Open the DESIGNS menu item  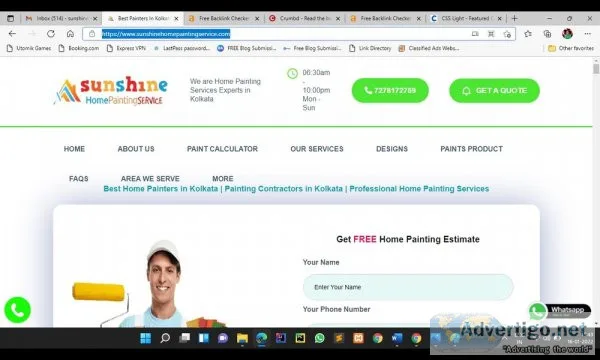tap(392, 149)
